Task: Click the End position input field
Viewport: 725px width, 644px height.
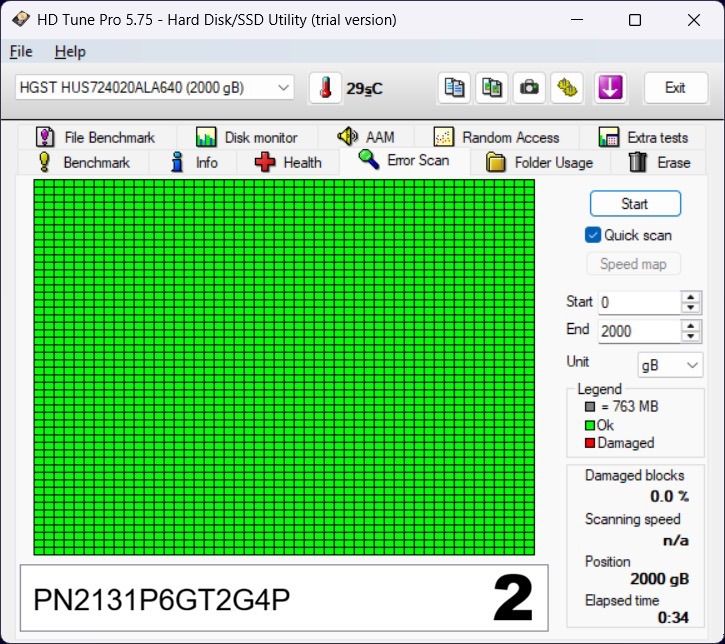Action: [x=639, y=331]
